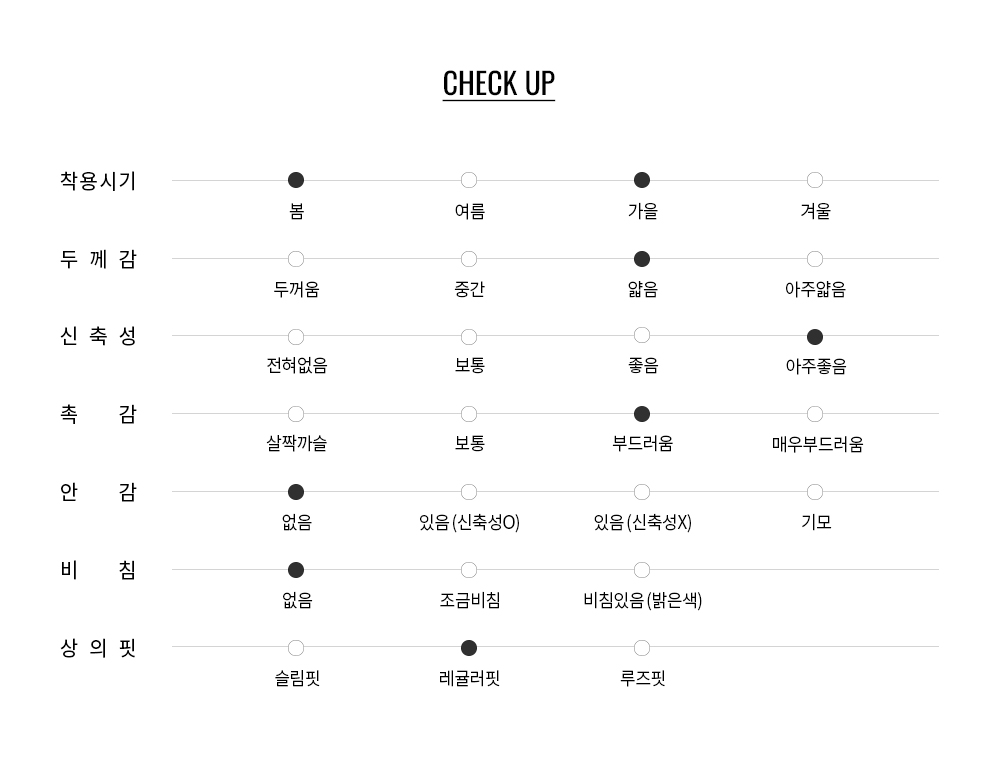This screenshot has width=1000, height=777.
Task: Select 매우부드러움 texture radio dot
Action: [815, 414]
